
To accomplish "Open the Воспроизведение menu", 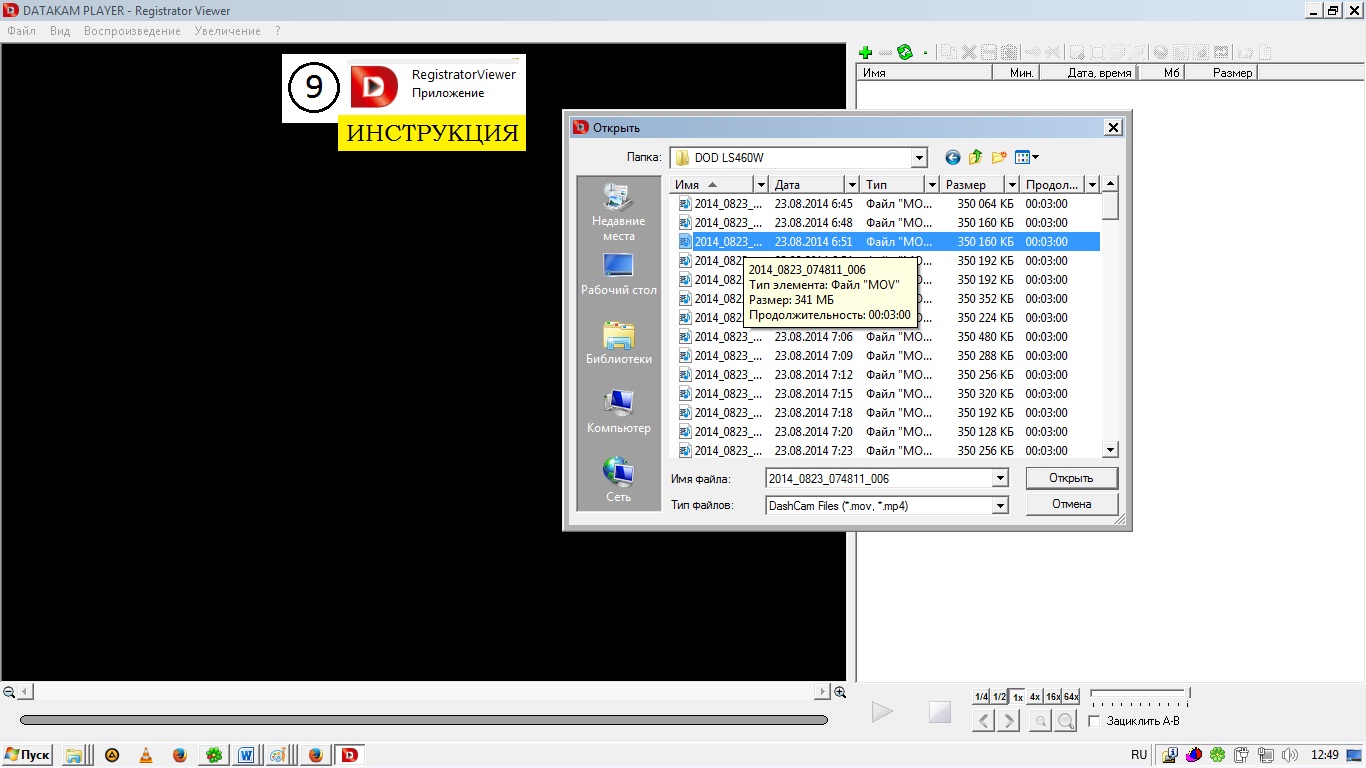I will [132, 31].
